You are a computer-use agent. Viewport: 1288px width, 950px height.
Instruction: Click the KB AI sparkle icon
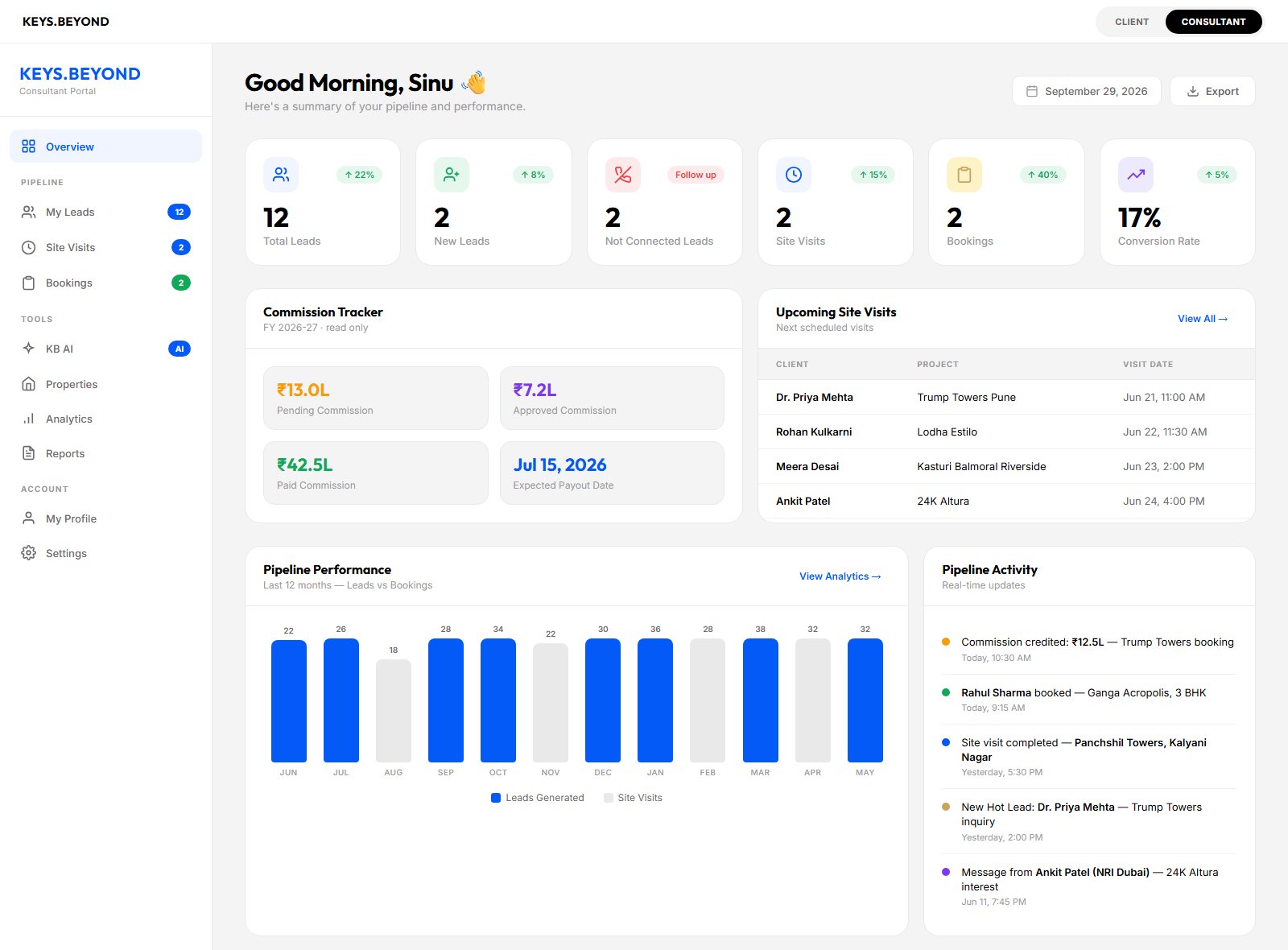[28, 349]
